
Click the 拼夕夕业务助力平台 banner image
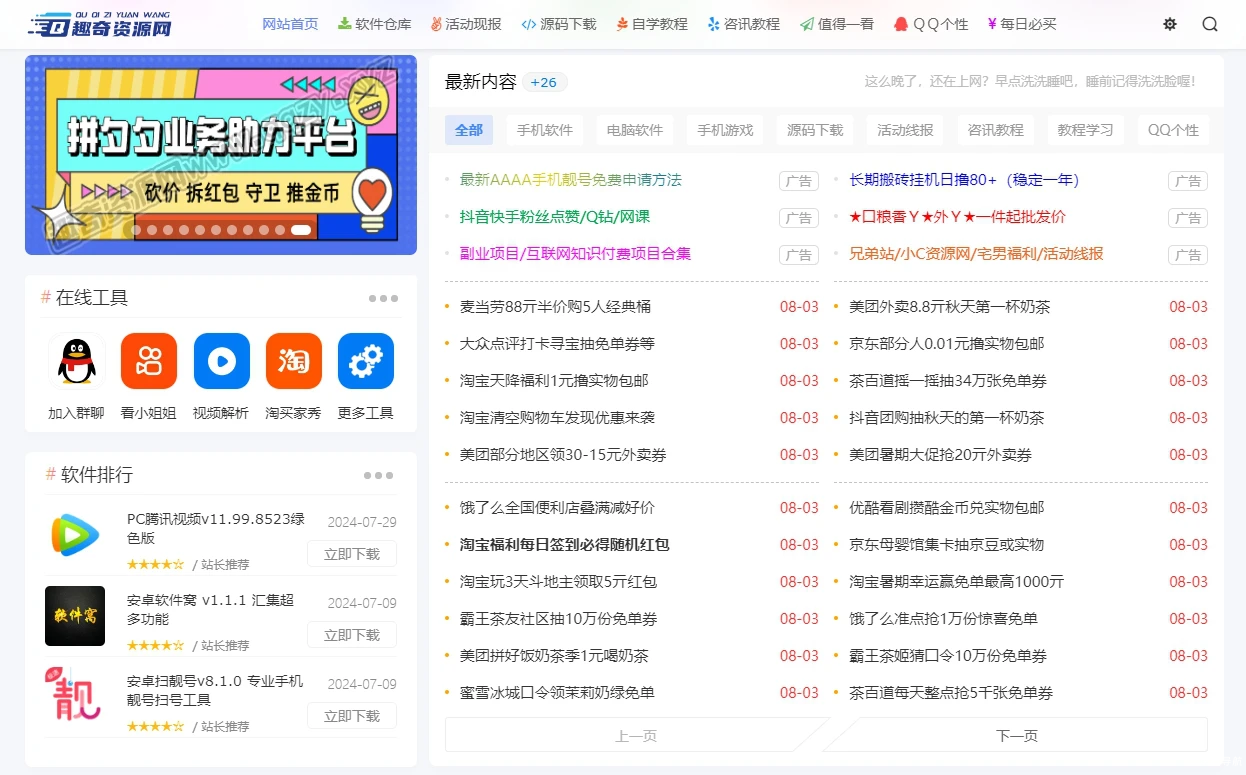pos(221,155)
